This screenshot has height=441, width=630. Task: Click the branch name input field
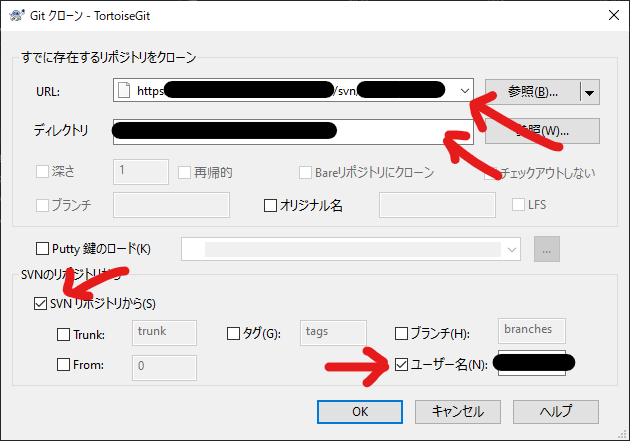coord(171,205)
